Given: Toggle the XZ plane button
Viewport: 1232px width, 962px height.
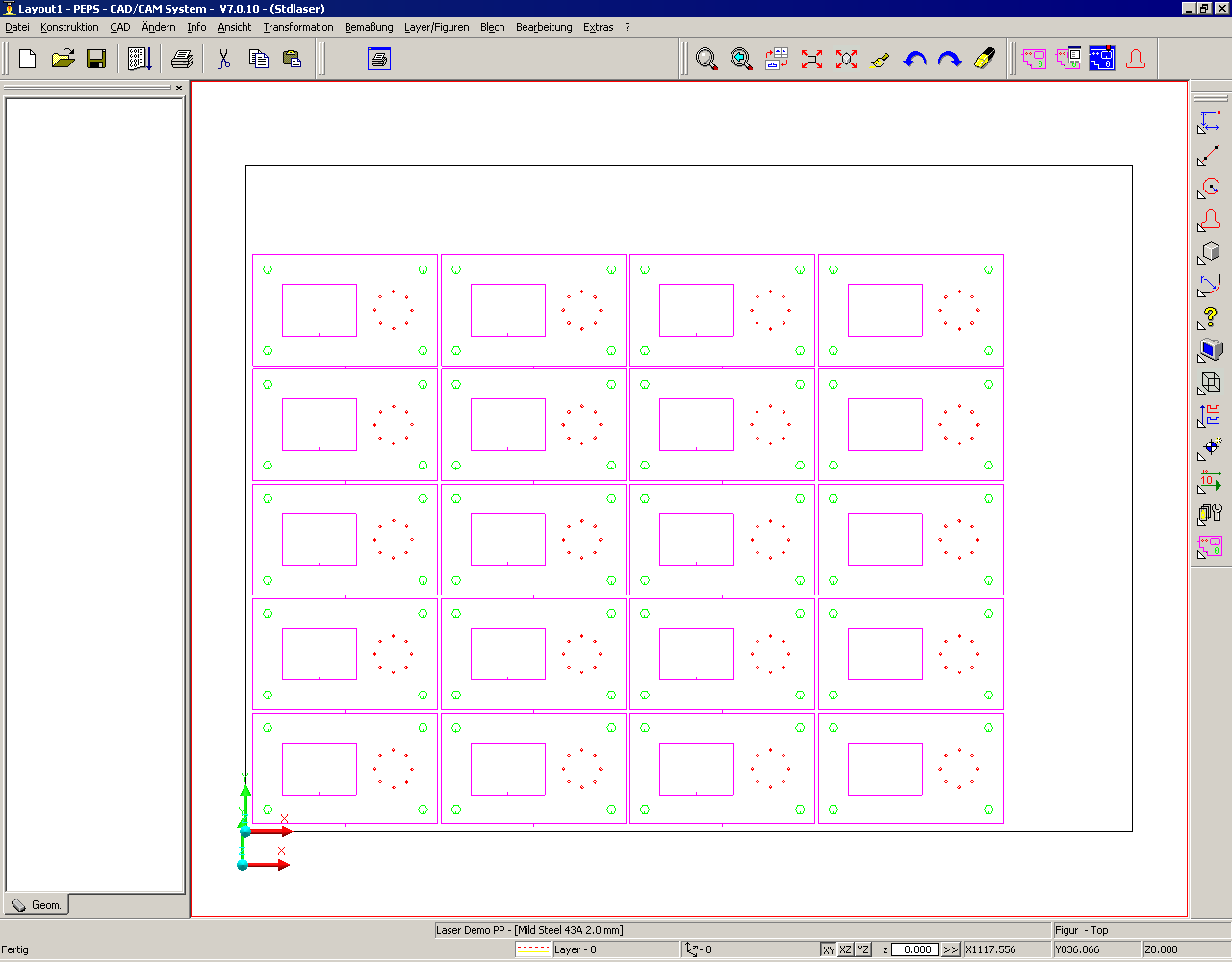Looking at the screenshot, I should 845,949.
